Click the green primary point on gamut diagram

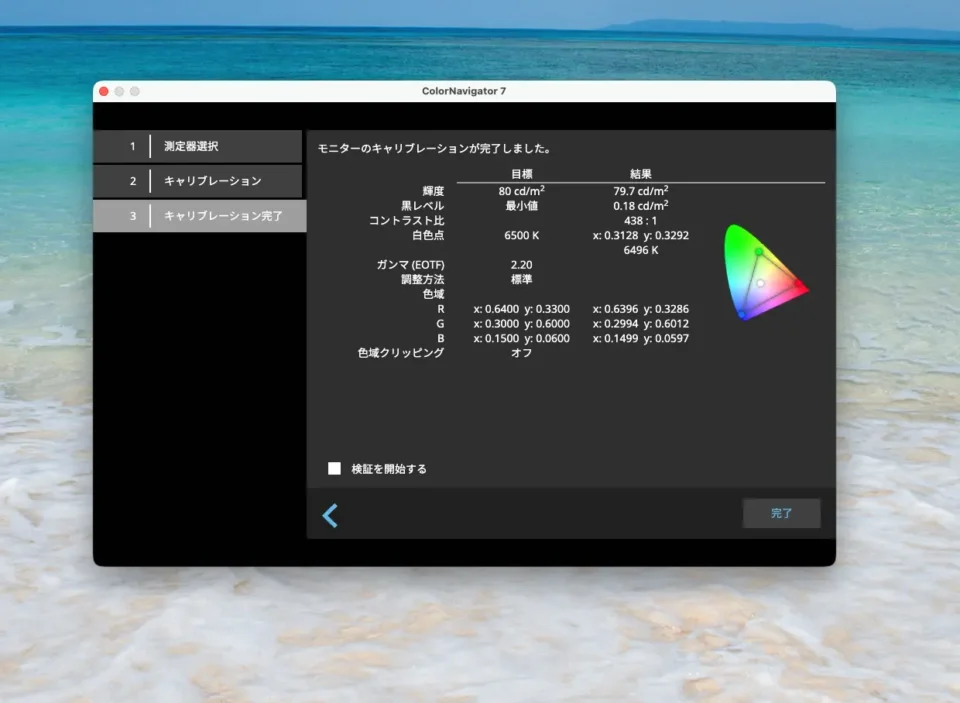(x=758, y=251)
